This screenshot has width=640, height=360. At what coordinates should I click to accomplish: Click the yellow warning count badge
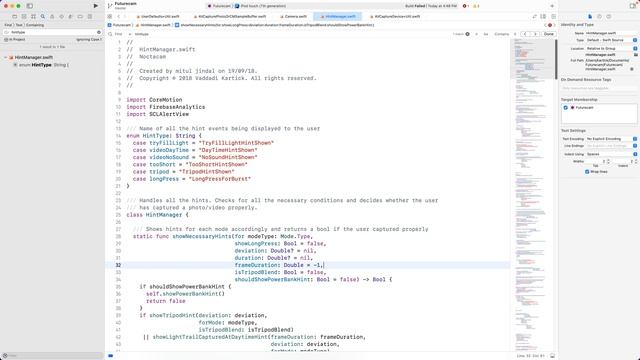point(476,6)
